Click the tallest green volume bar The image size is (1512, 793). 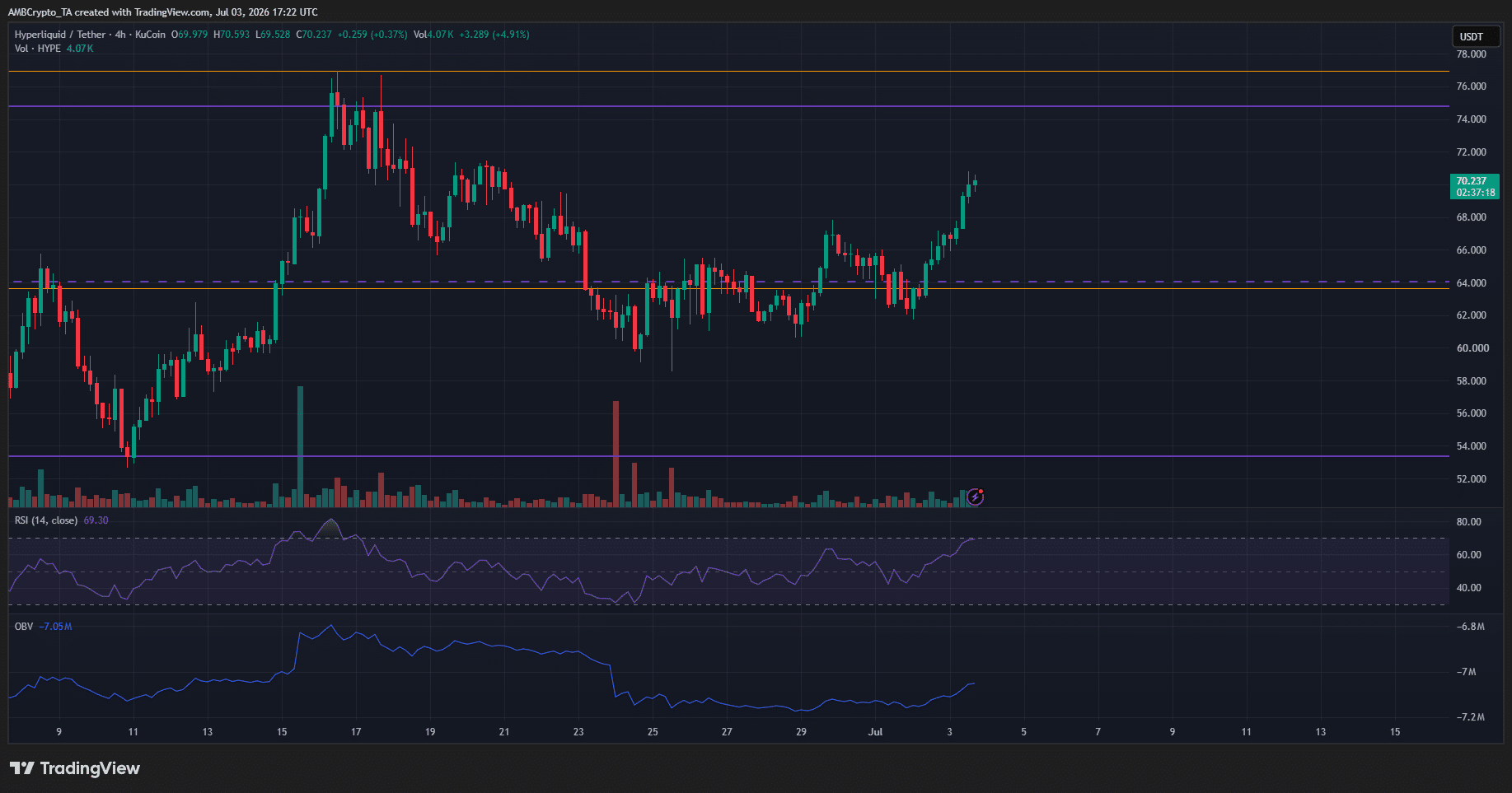tap(300, 446)
